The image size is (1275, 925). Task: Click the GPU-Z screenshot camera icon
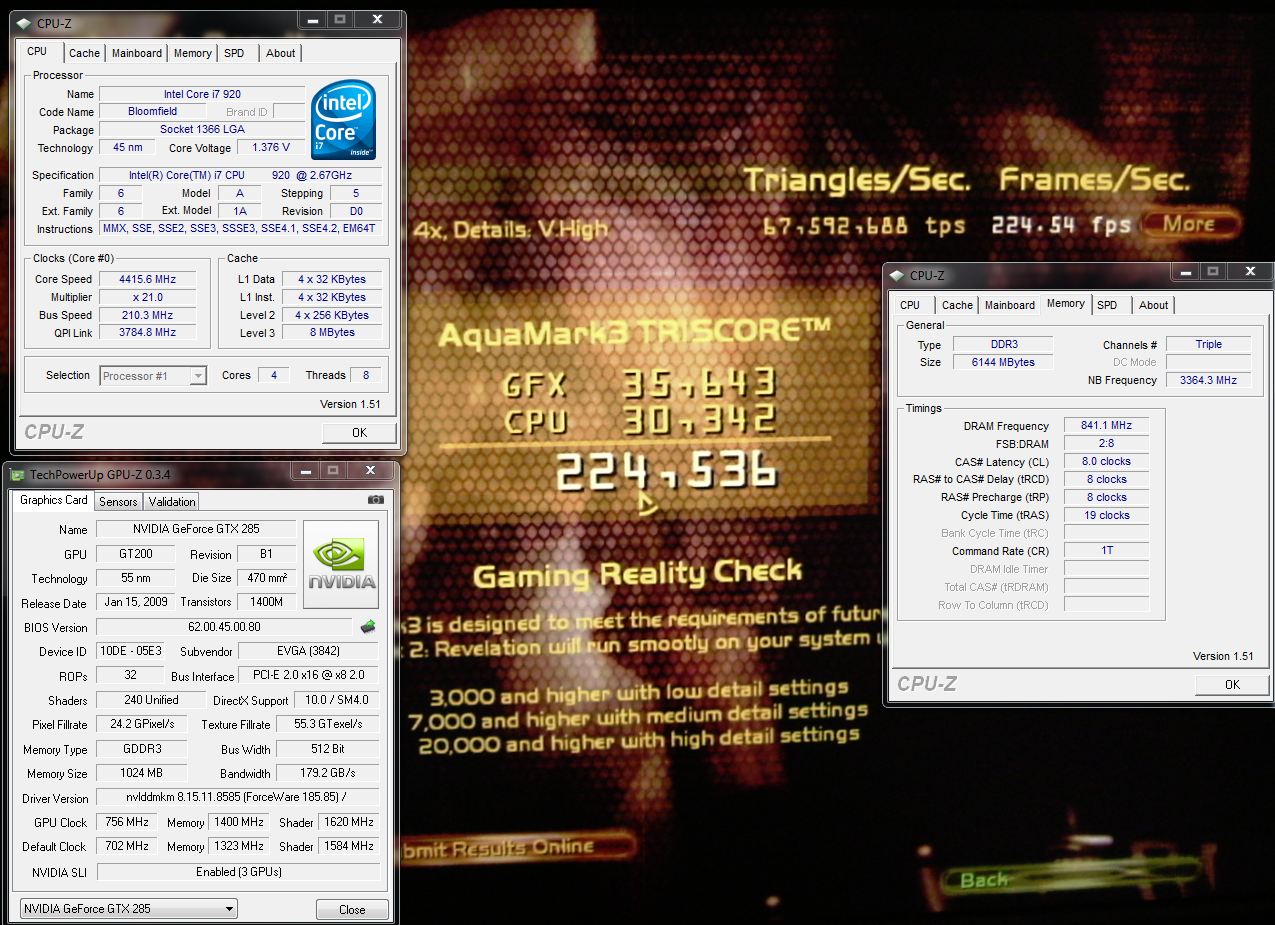(375, 499)
